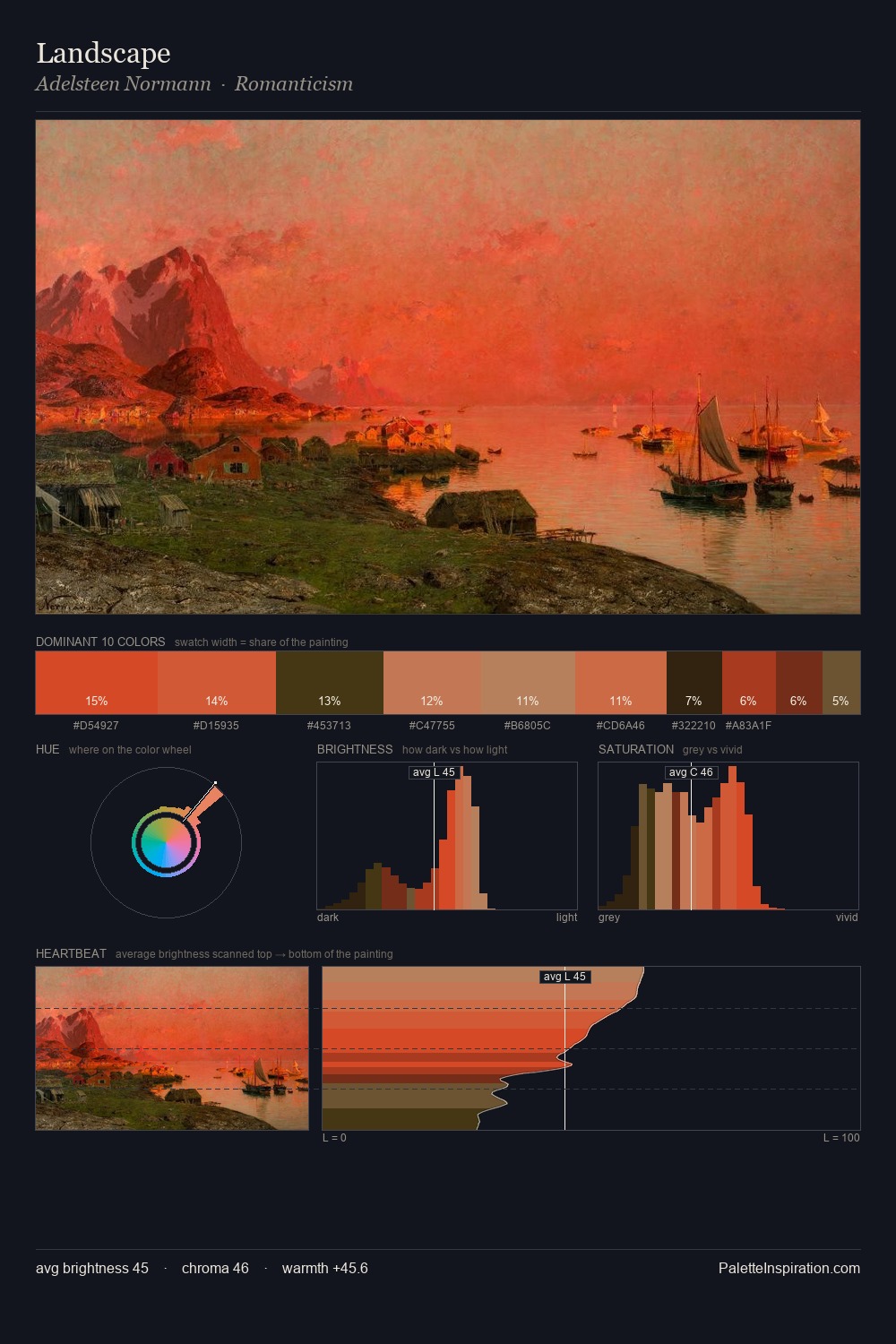Click the brightness histogram chart

click(x=447, y=836)
